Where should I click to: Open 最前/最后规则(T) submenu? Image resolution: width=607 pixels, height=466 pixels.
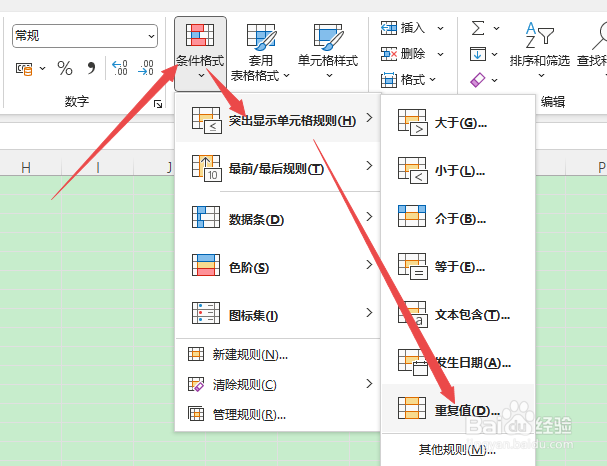(278, 168)
